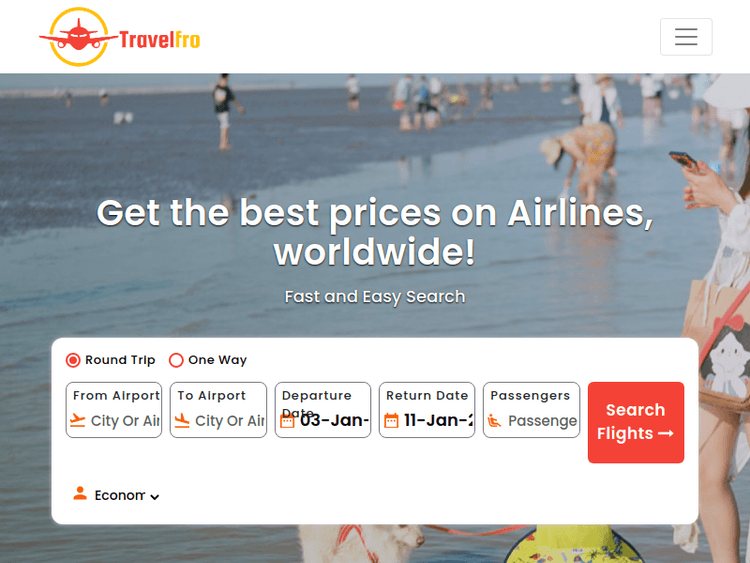Click the landing plane icon in To Airport
Viewport: 750px width, 563px height.
[x=182, y=420]
